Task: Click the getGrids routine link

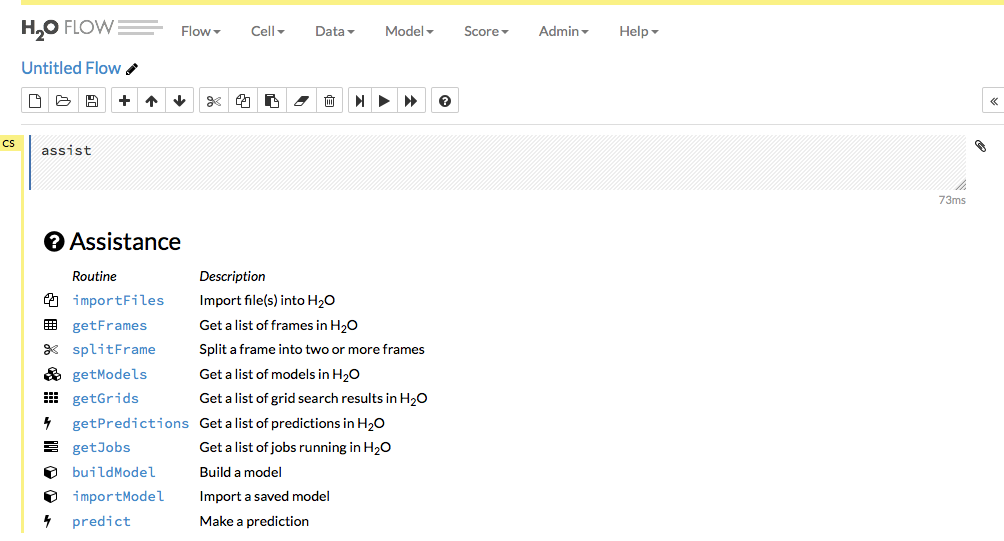Action: 105,398
